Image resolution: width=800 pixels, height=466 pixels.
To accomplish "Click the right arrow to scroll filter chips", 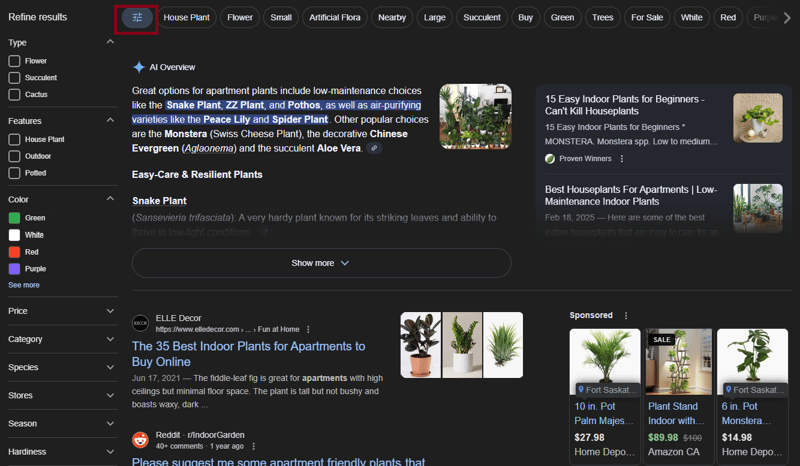I will (787, 18).
